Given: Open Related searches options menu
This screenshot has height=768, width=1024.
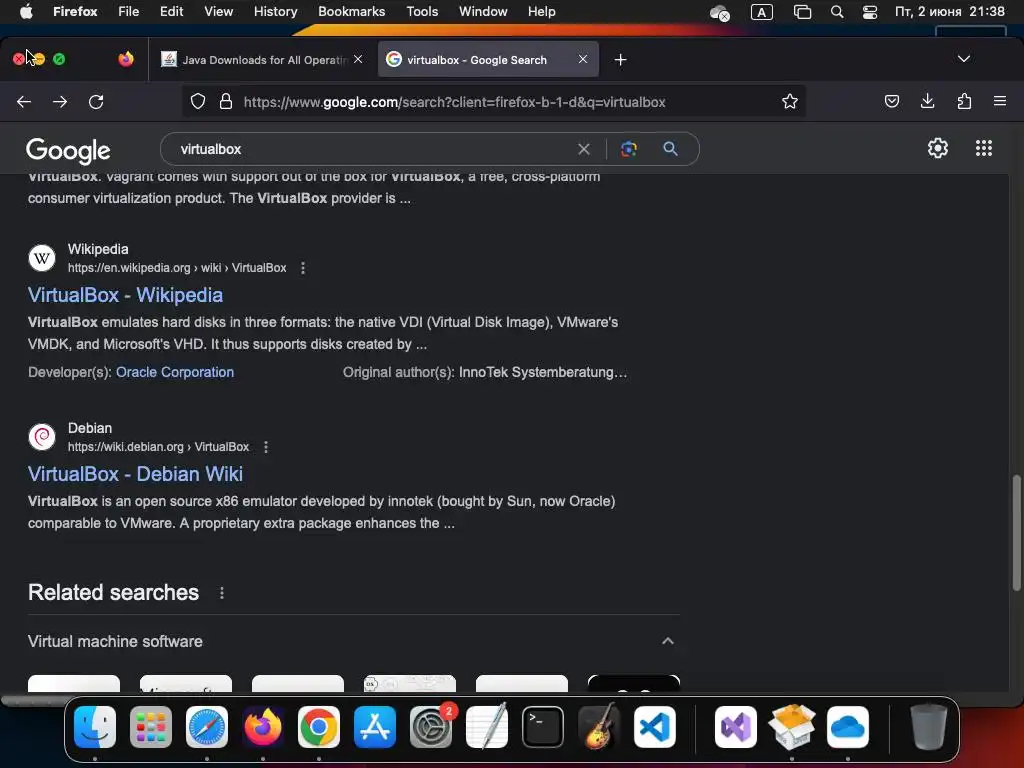Looking at the screenshot, I should (222, 593).
